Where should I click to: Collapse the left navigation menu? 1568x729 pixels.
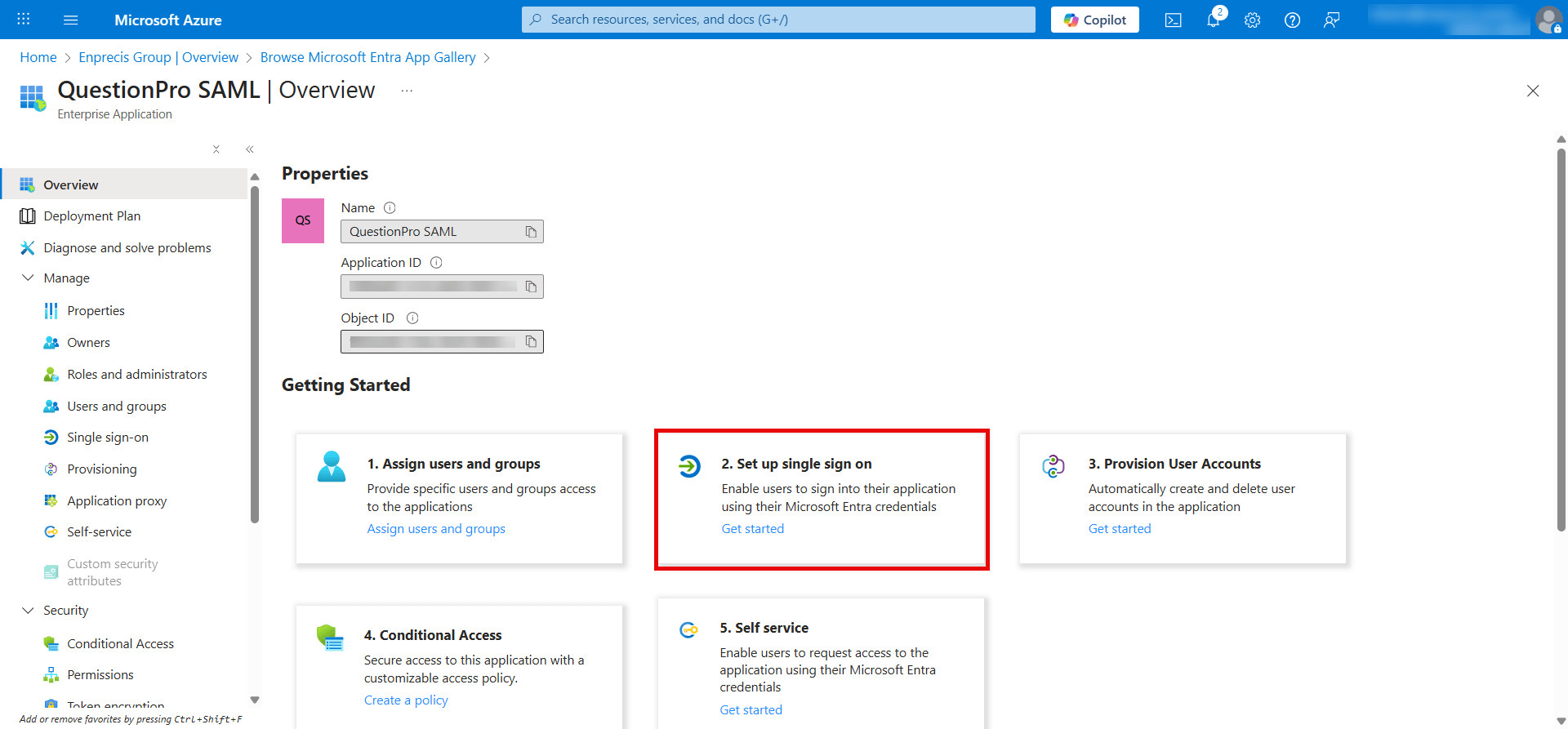[250, 149]
